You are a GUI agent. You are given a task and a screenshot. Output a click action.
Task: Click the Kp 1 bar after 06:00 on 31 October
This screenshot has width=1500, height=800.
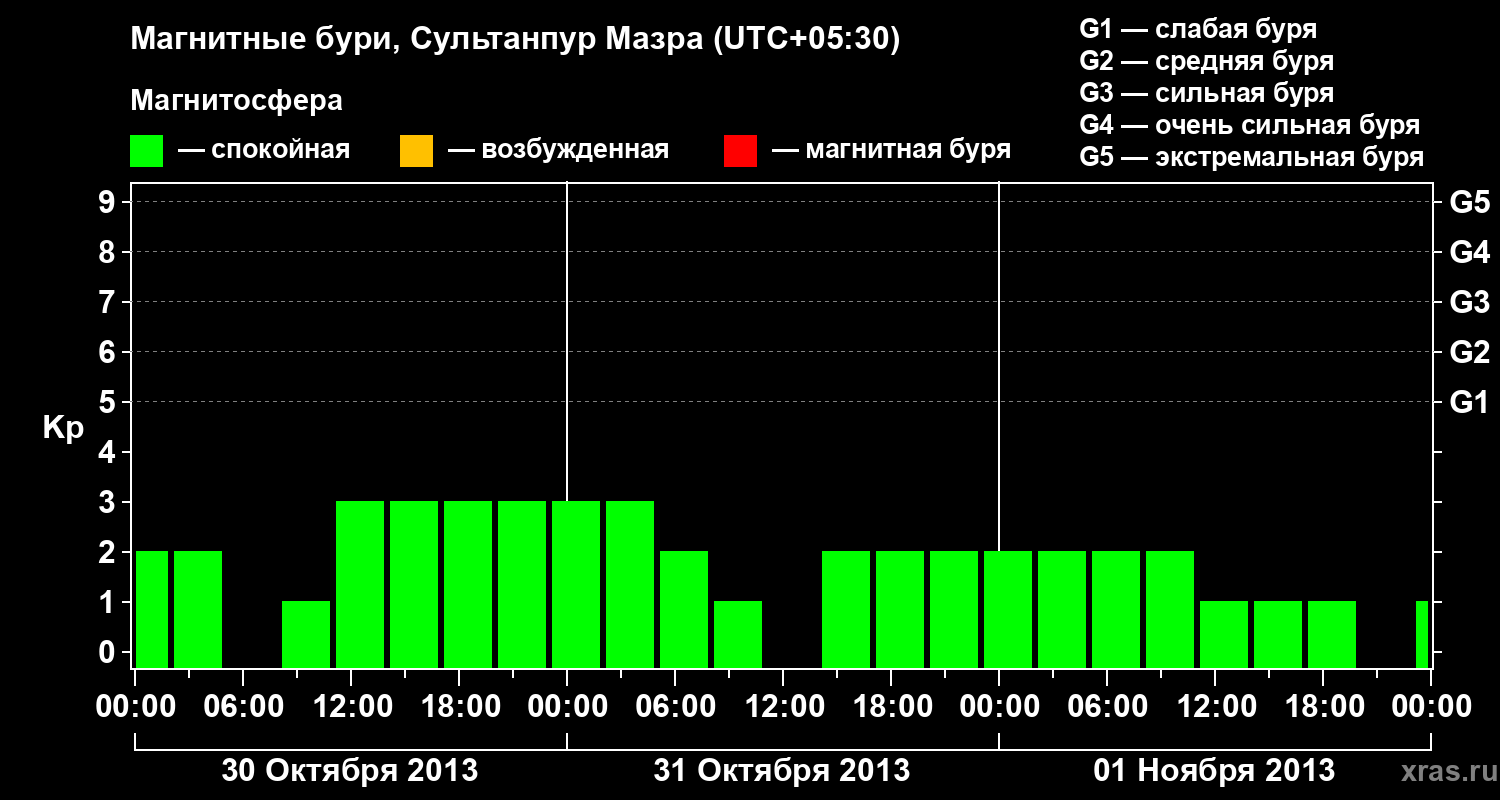pos(738,634)
